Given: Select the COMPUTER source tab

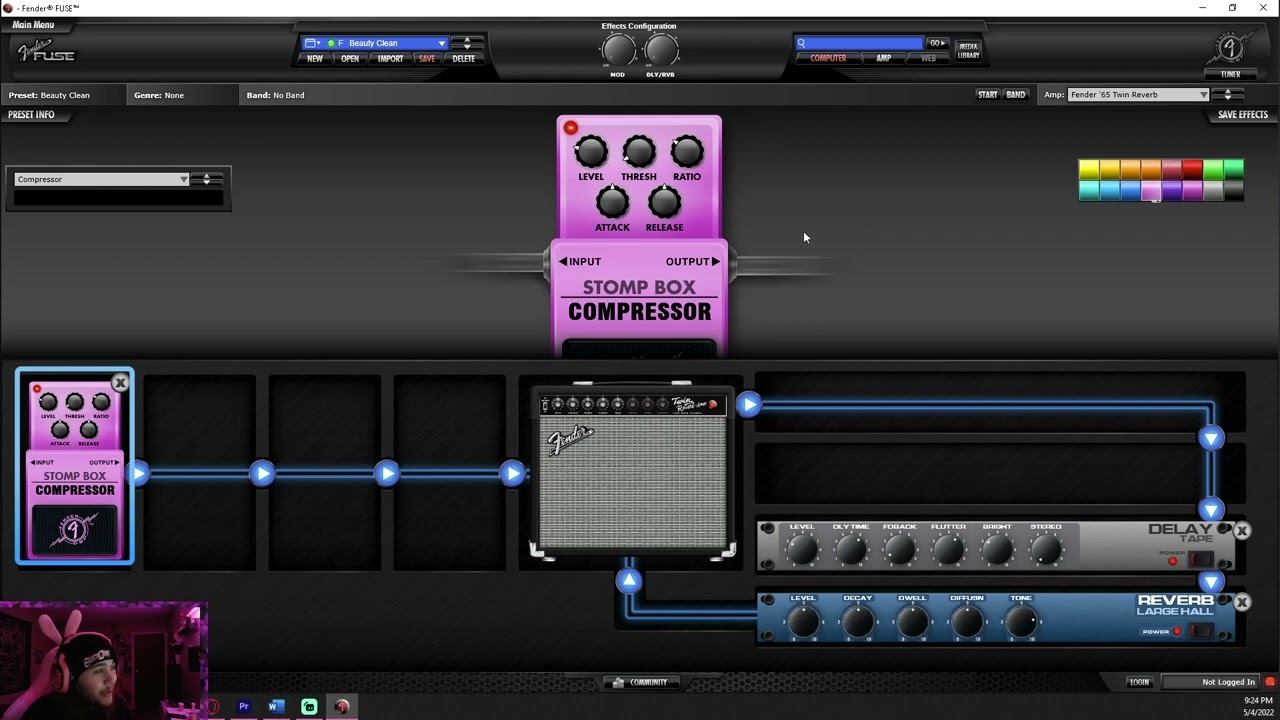Looking at the screenshot, I should click(828, 58).
